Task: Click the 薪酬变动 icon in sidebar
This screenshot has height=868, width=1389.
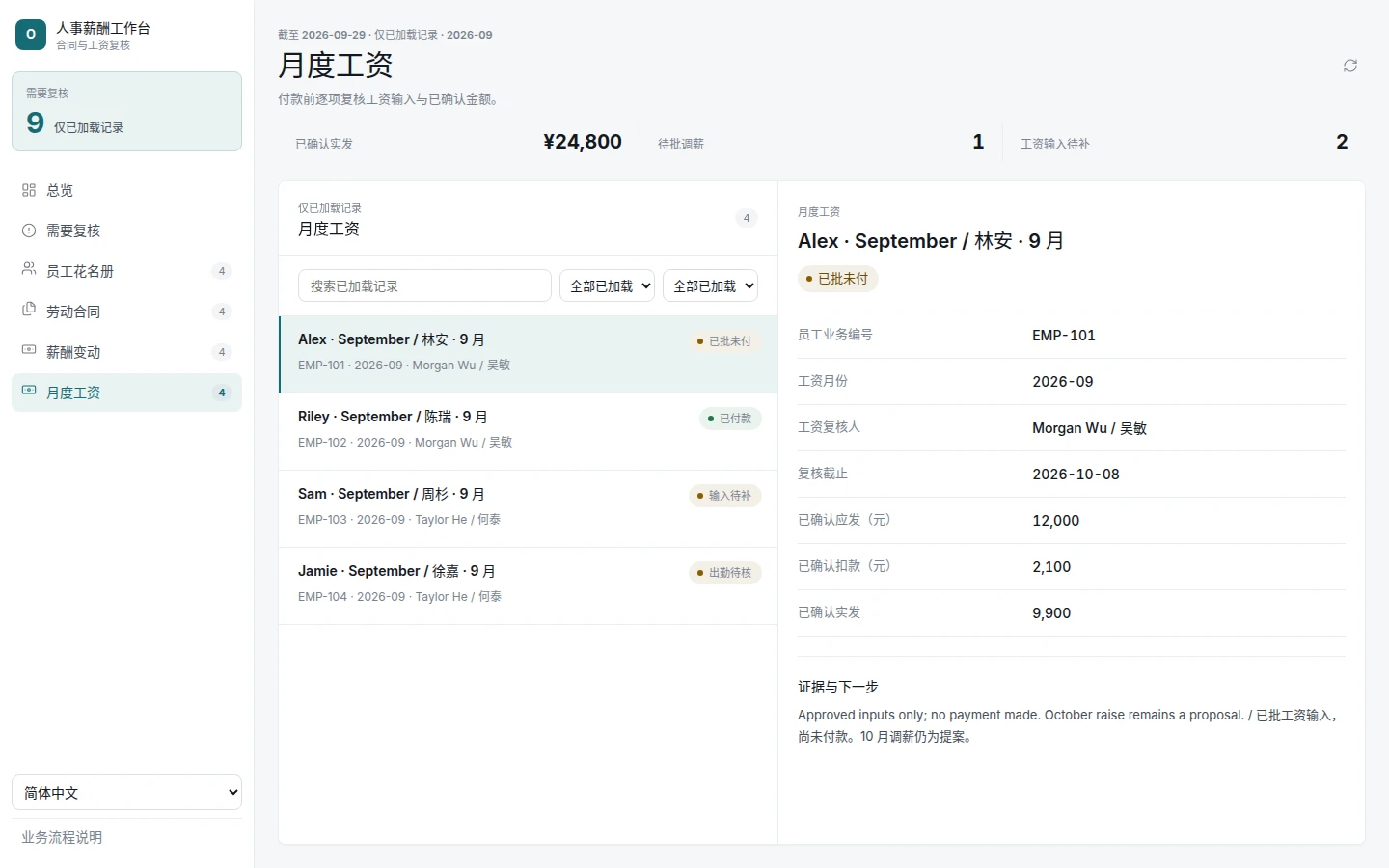Action: click(x=29, y=350)
